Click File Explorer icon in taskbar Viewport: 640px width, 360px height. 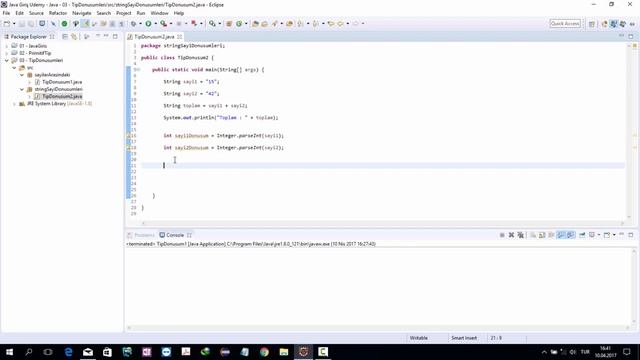[284, 352]
